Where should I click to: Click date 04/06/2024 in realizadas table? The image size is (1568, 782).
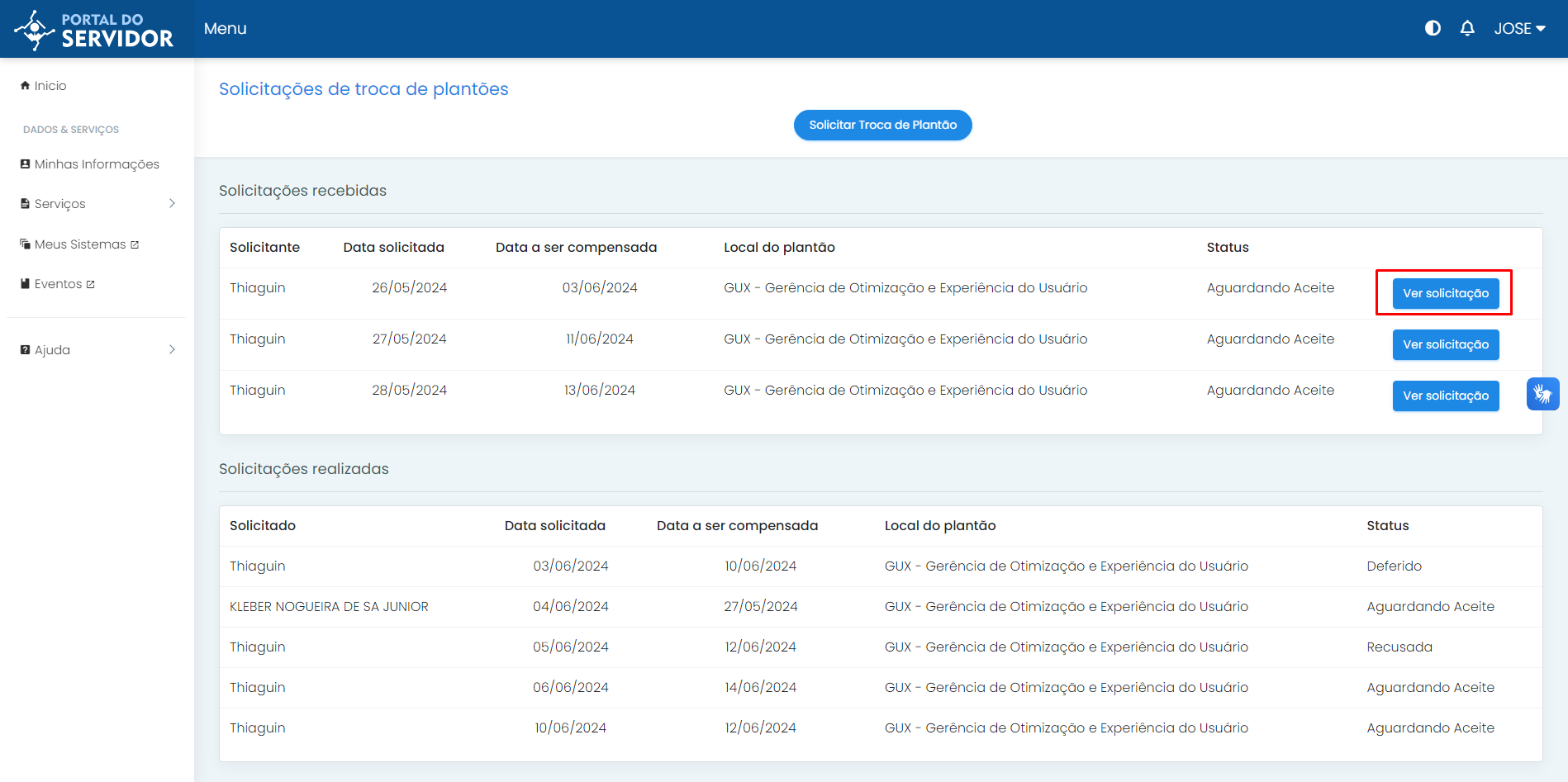(x=571, y=606)
